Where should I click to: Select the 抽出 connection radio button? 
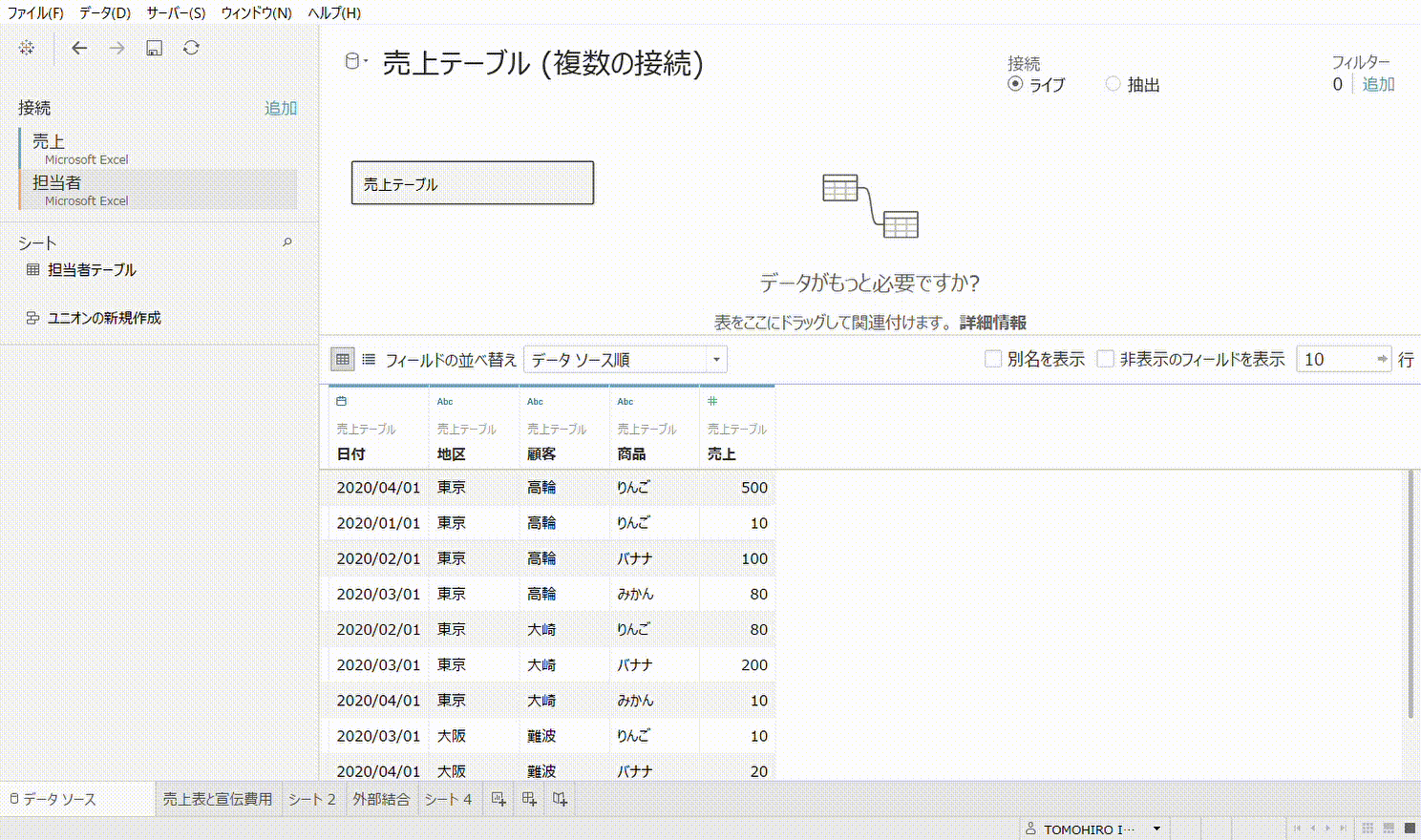tap(1113, 84)
